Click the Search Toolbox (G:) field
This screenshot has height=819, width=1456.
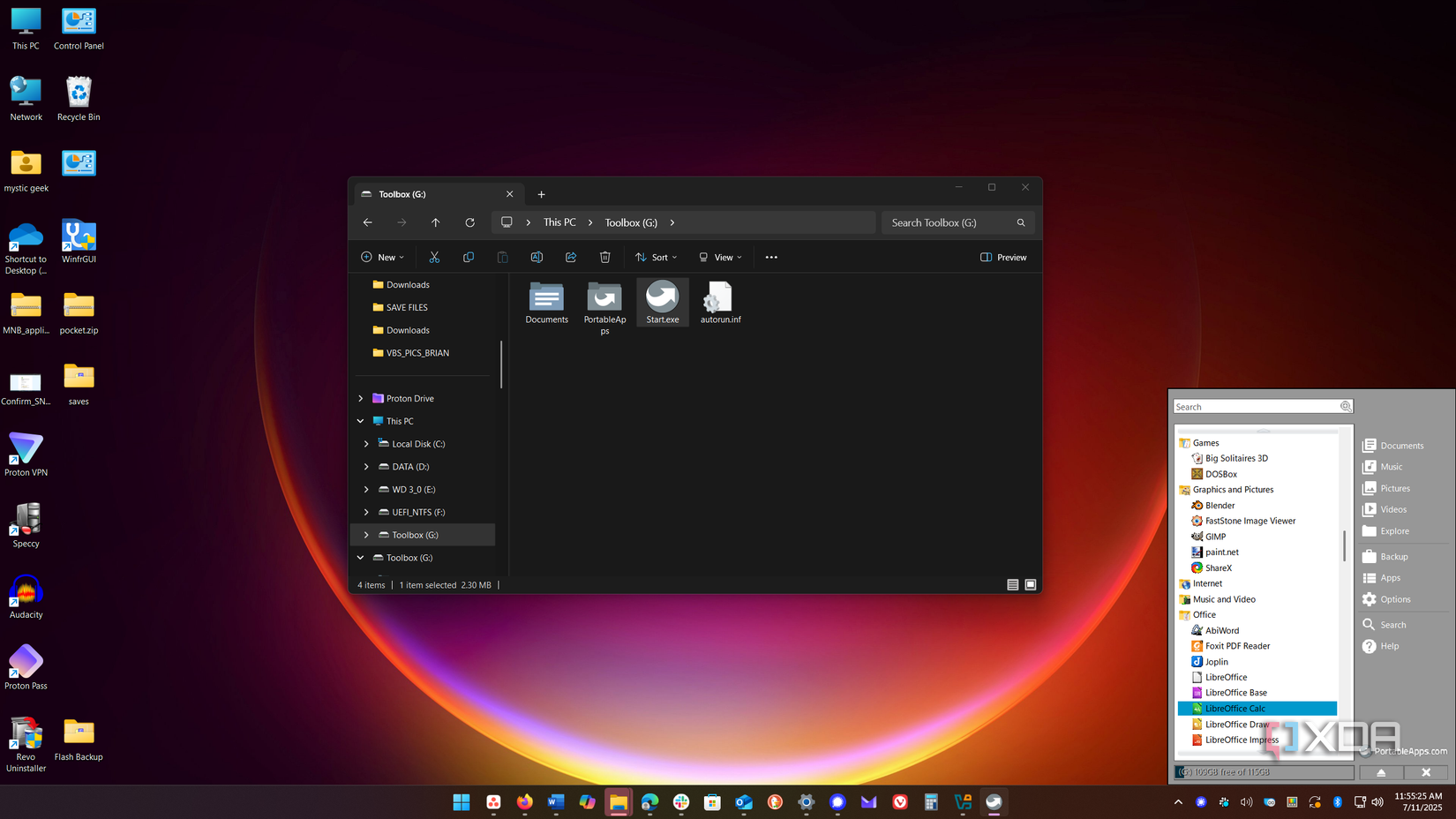958,222
